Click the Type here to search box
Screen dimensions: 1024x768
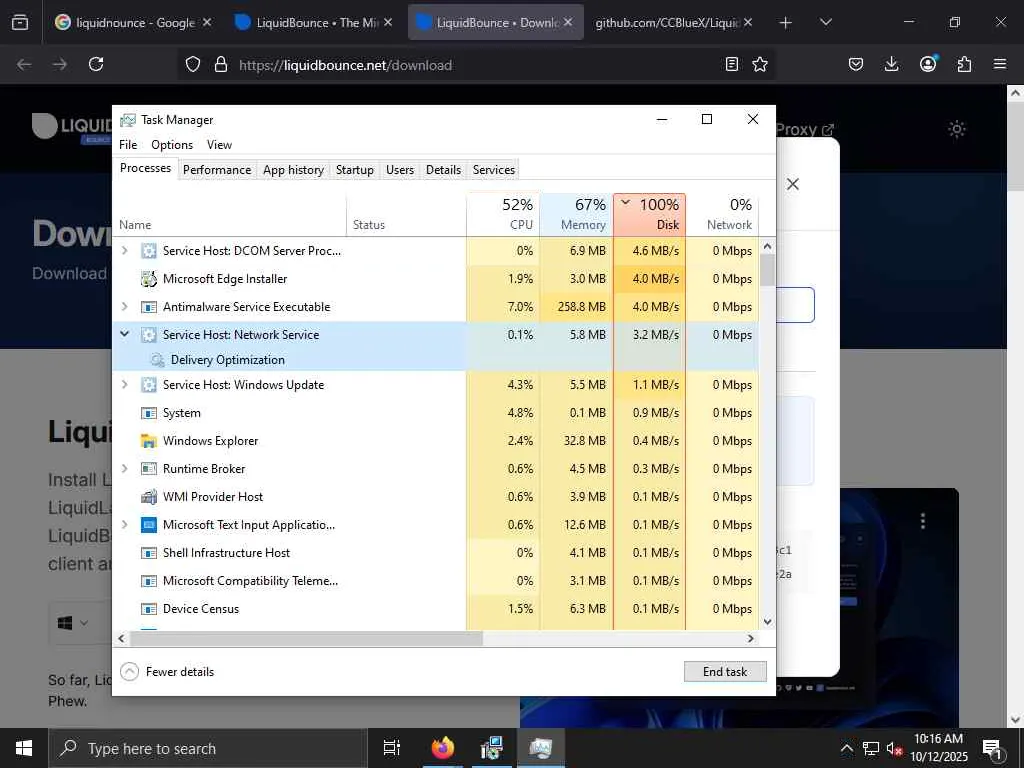208,748
